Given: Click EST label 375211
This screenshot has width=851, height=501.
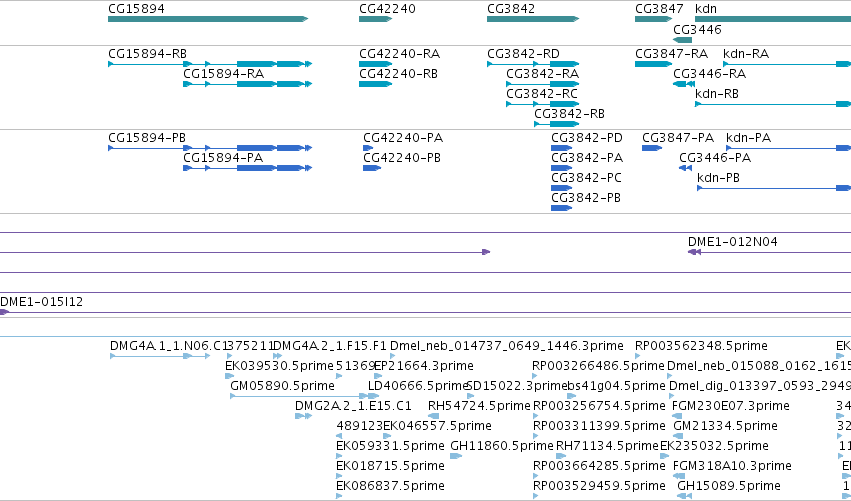Looking at the screenshot, I should click(250, 346).
